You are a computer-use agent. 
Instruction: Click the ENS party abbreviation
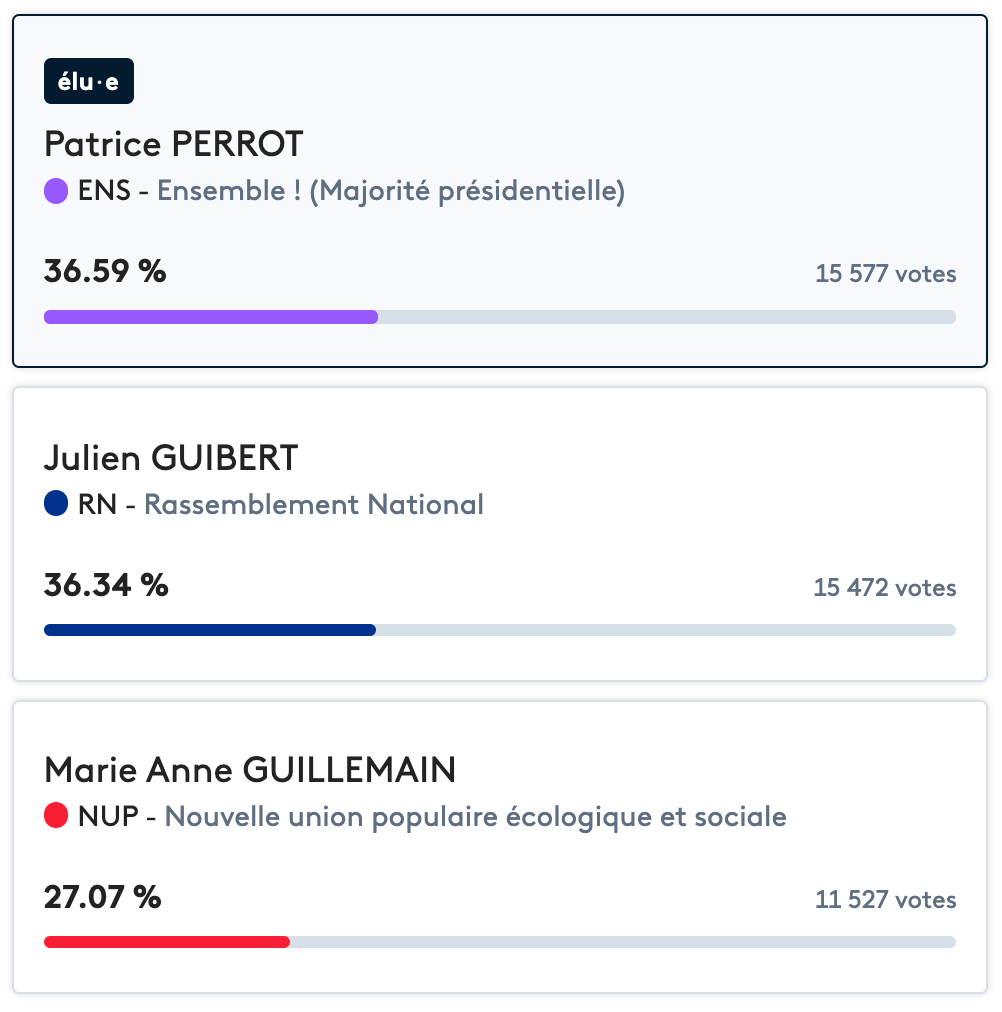coord(104,191)
